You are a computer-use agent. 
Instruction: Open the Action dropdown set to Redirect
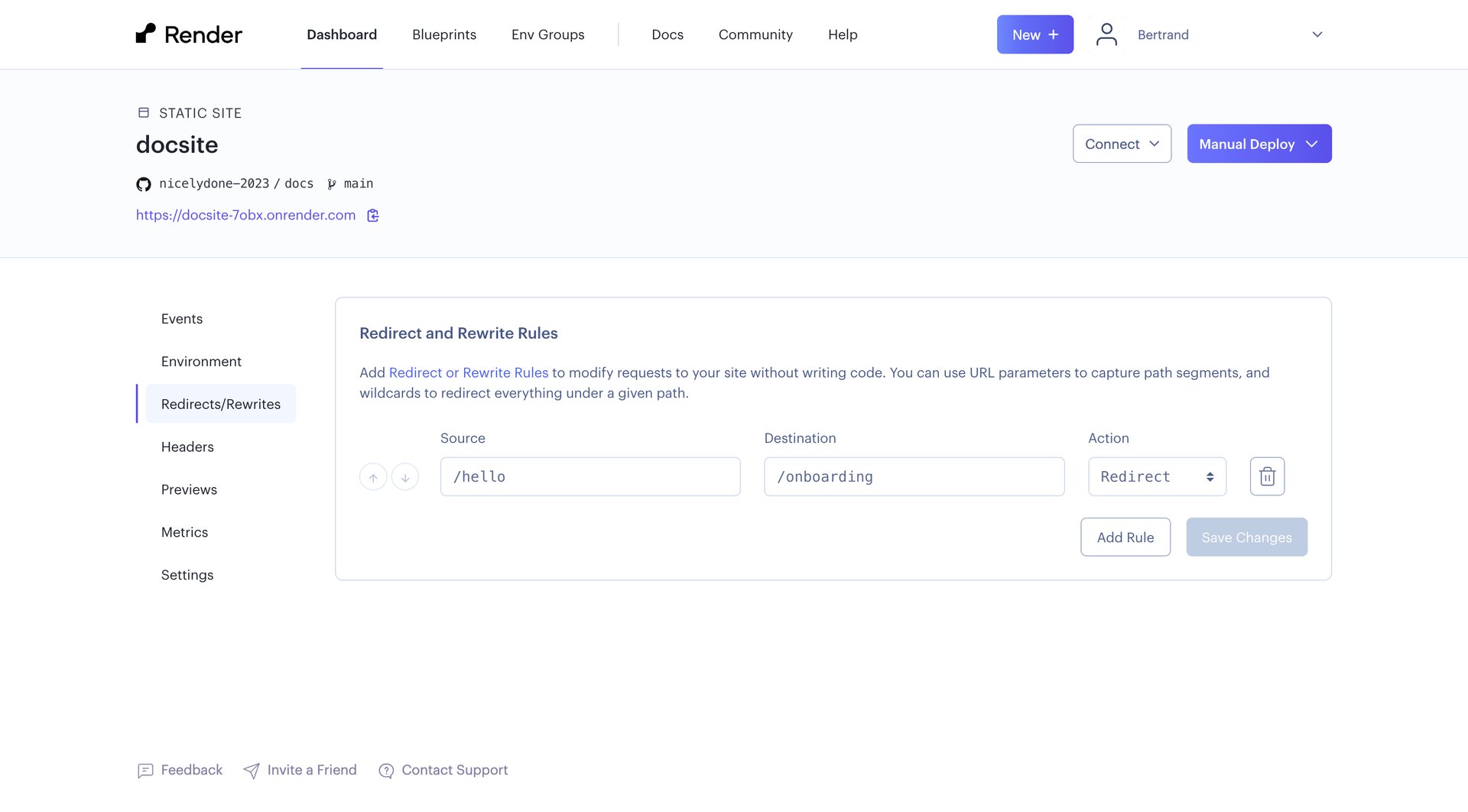click(x=1156, y=476)
